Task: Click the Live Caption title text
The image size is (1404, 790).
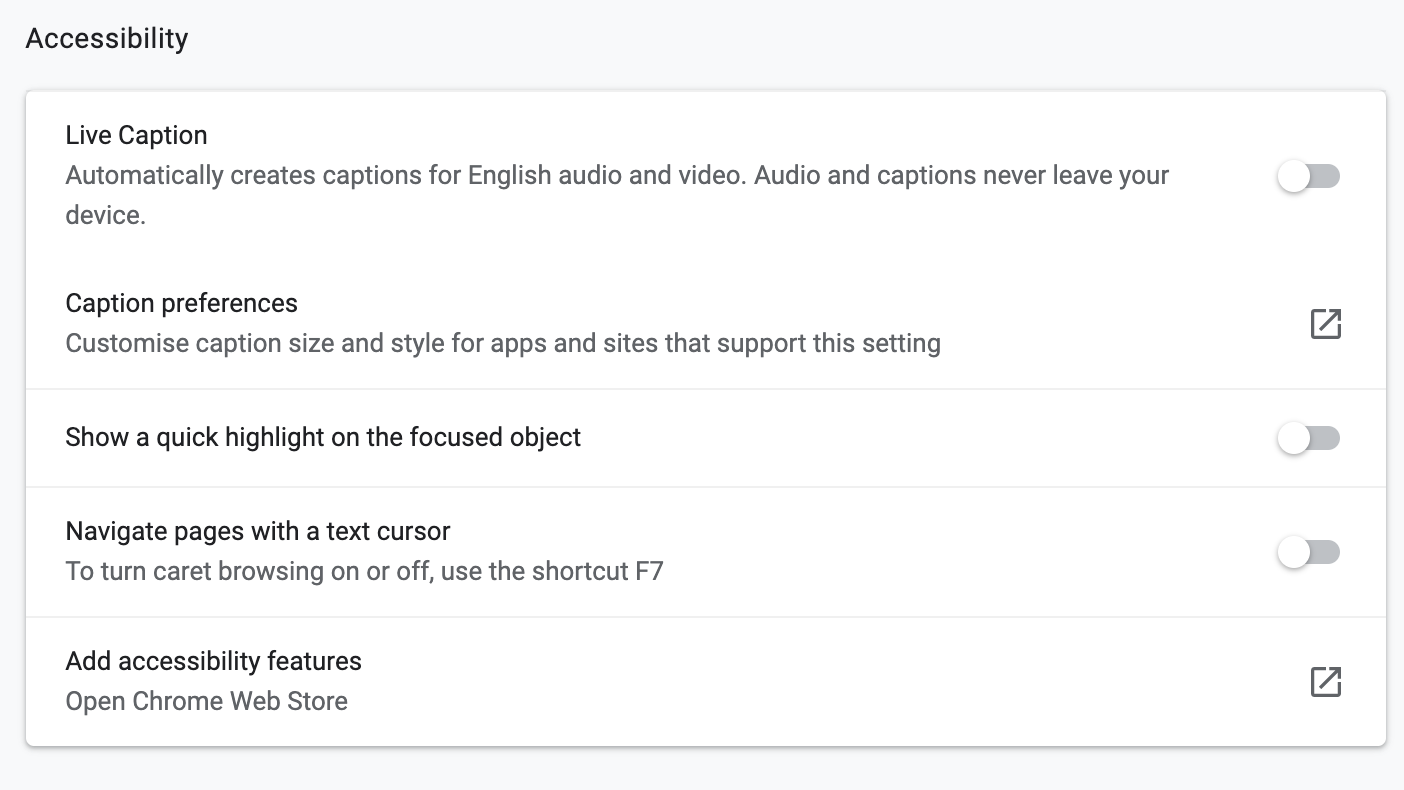Action: click(x=136, y=135)
